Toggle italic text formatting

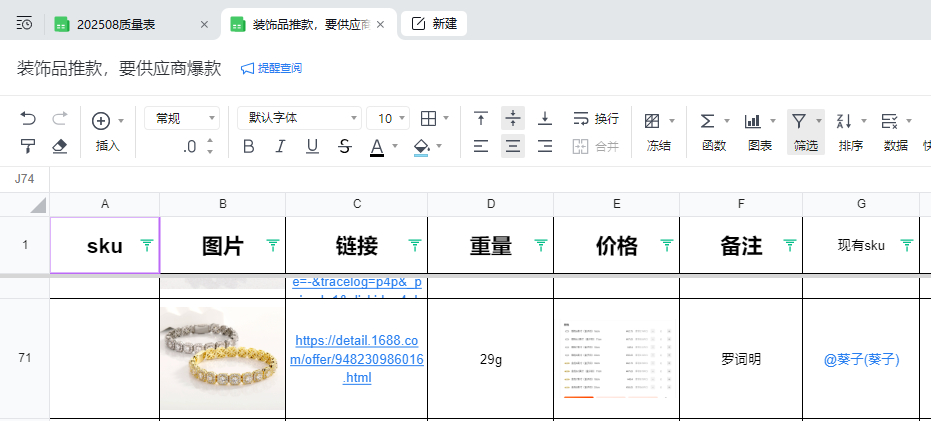281,147
